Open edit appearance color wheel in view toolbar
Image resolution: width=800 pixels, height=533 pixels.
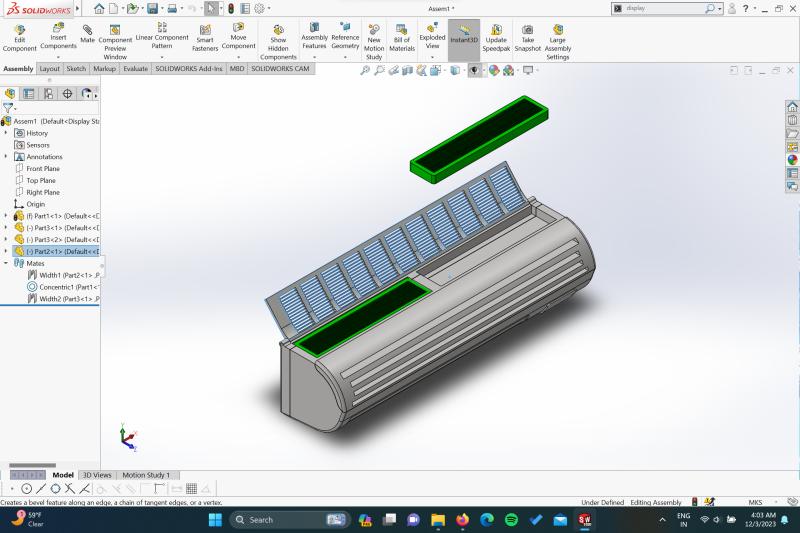(493, 70)
